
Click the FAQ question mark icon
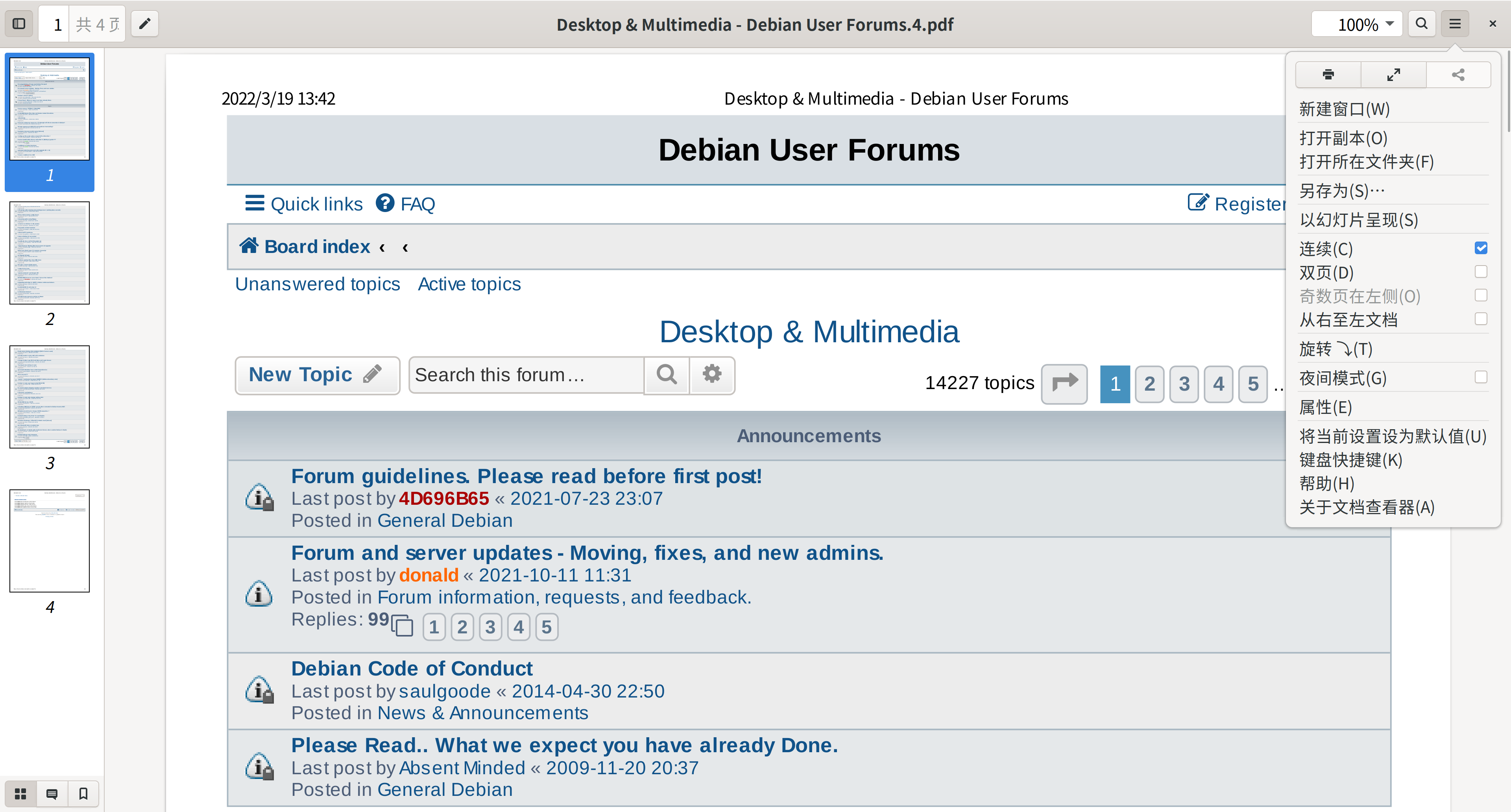[385, 203]
